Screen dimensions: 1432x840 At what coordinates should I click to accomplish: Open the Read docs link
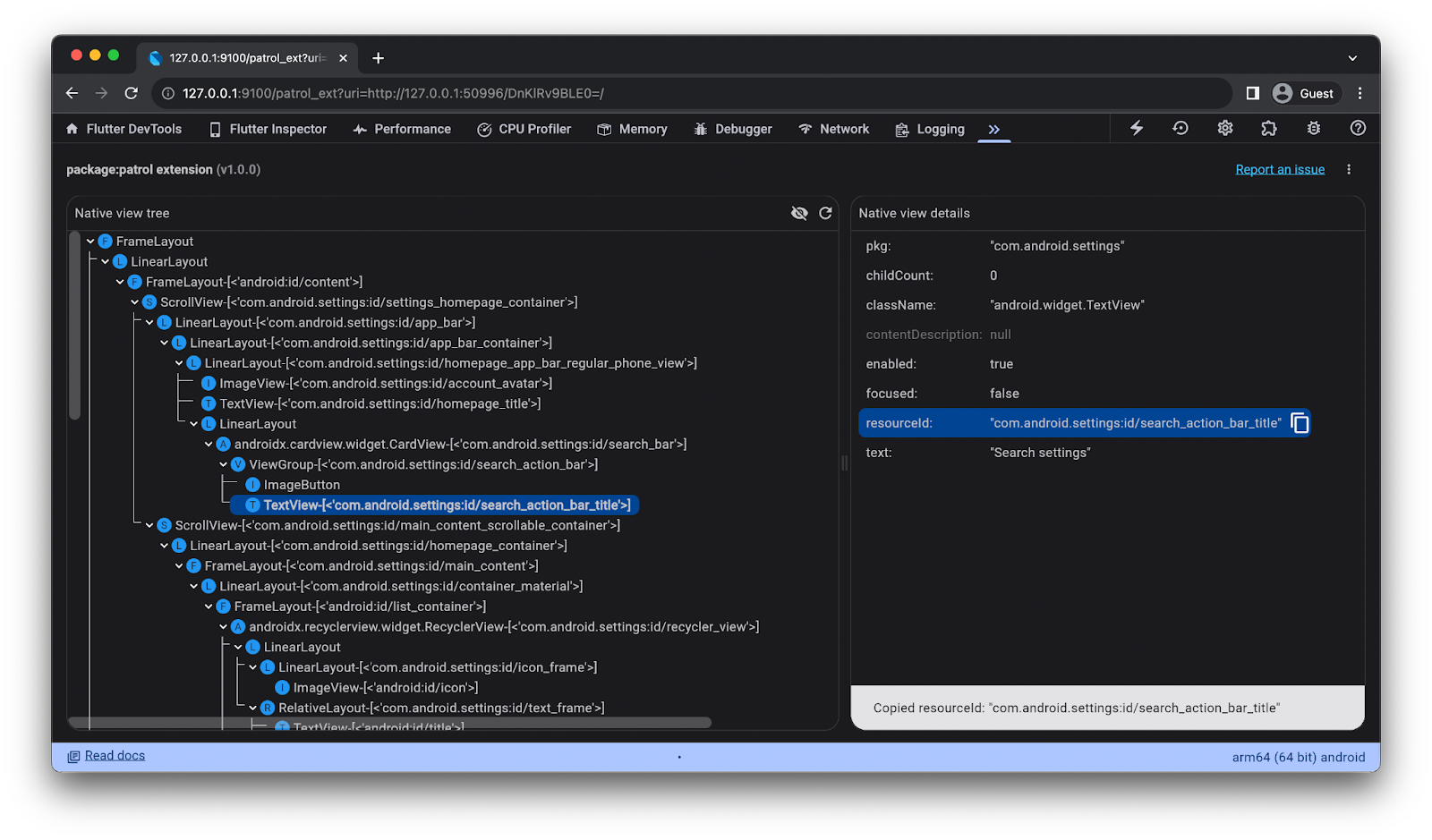pos(115,756)
